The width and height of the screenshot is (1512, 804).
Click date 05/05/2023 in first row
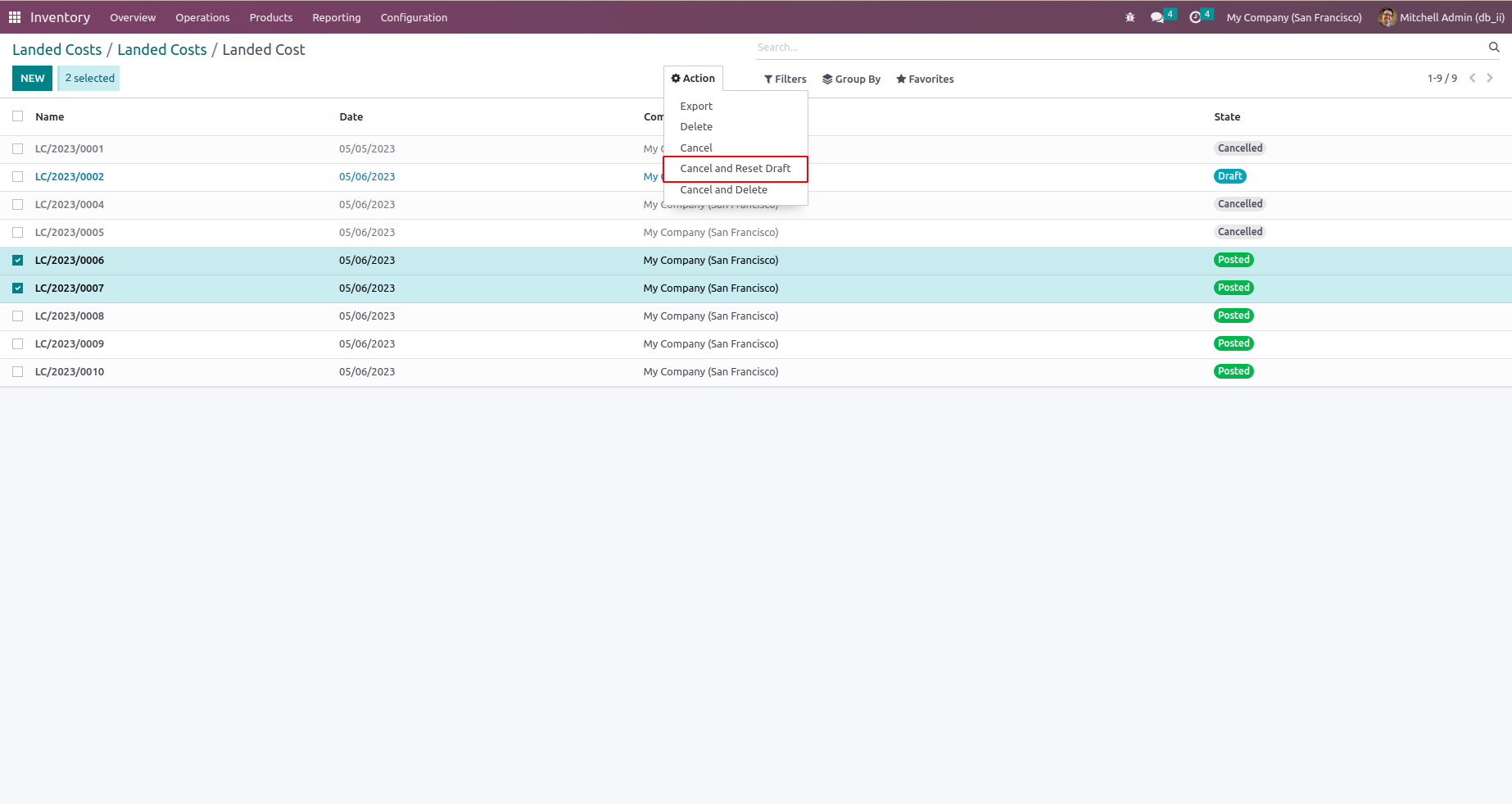[x=367, y=149]
